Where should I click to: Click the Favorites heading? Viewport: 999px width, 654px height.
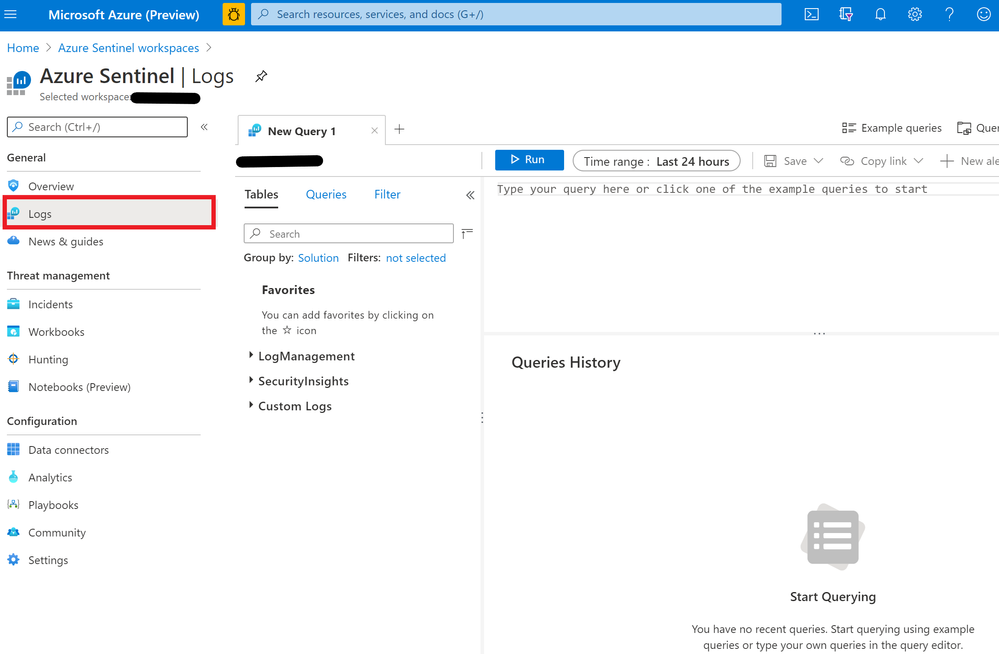(288, 290)
